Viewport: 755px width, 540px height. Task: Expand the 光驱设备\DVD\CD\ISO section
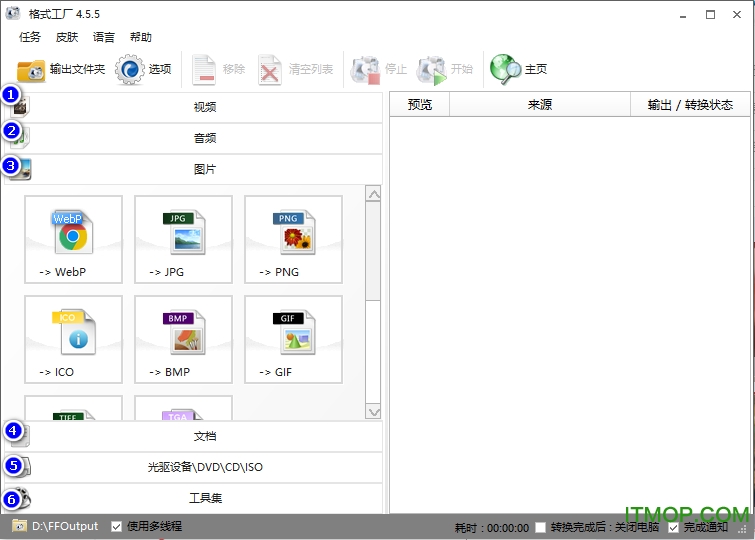coord(204,467)
